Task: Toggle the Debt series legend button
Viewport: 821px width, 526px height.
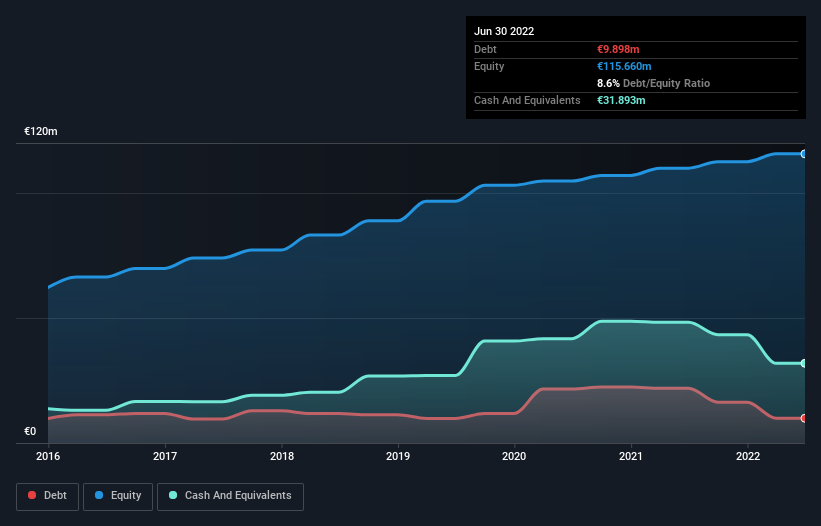Action: pos(47,496)
